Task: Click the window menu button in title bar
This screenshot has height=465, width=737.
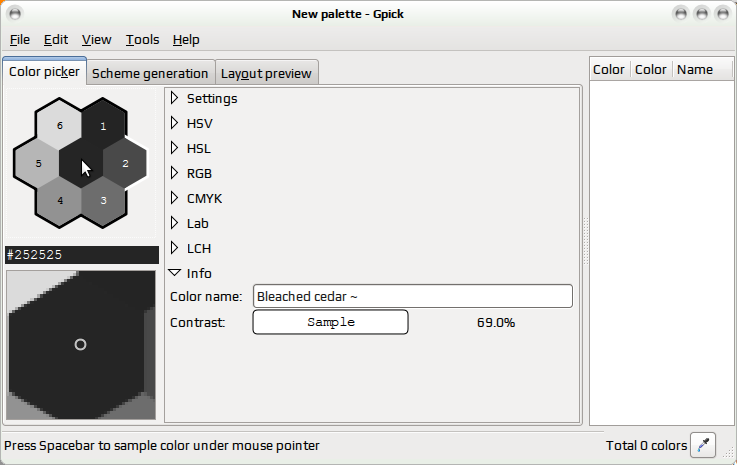Action: pyautogui.click(x=15, y=14)
